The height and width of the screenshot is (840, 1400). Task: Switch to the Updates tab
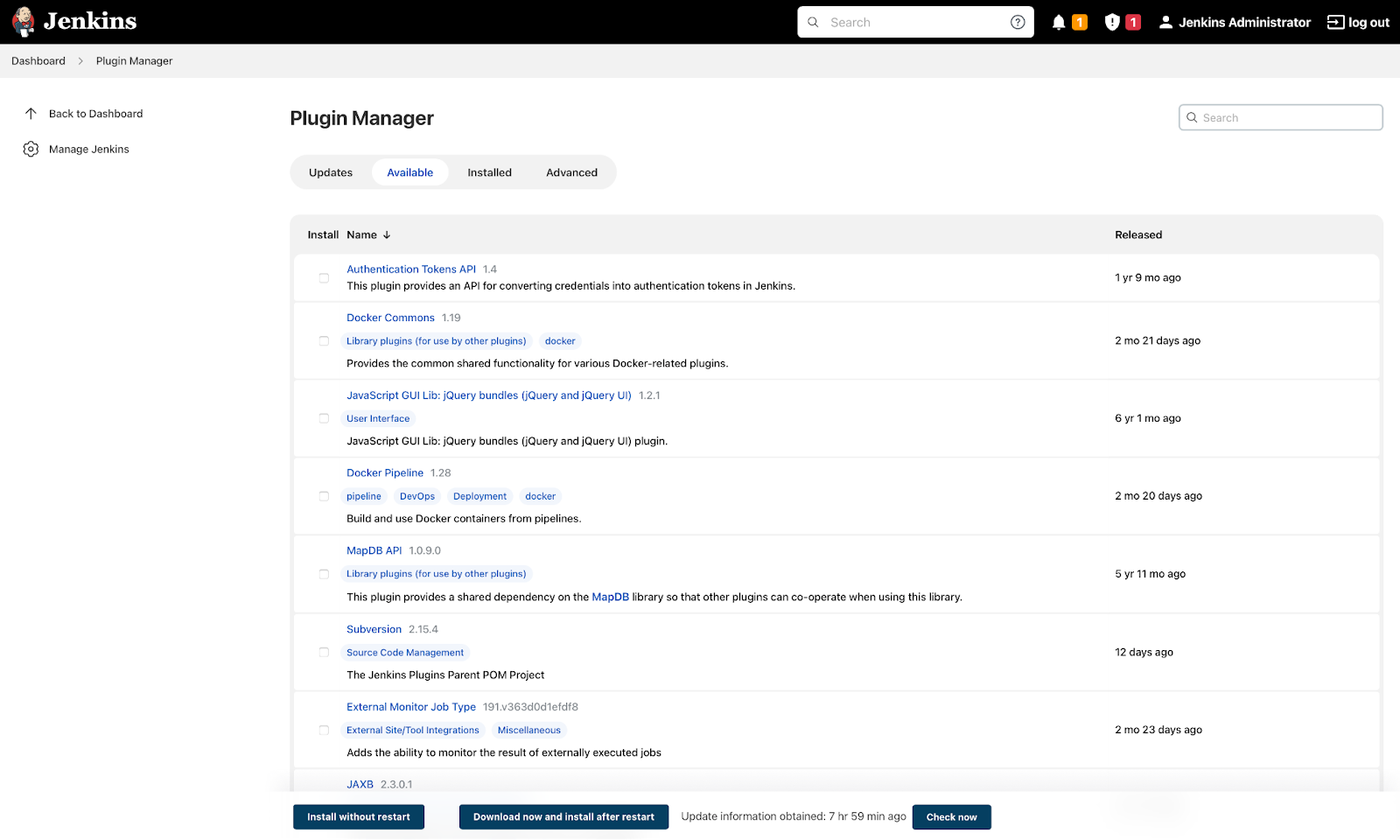[331, 172]
